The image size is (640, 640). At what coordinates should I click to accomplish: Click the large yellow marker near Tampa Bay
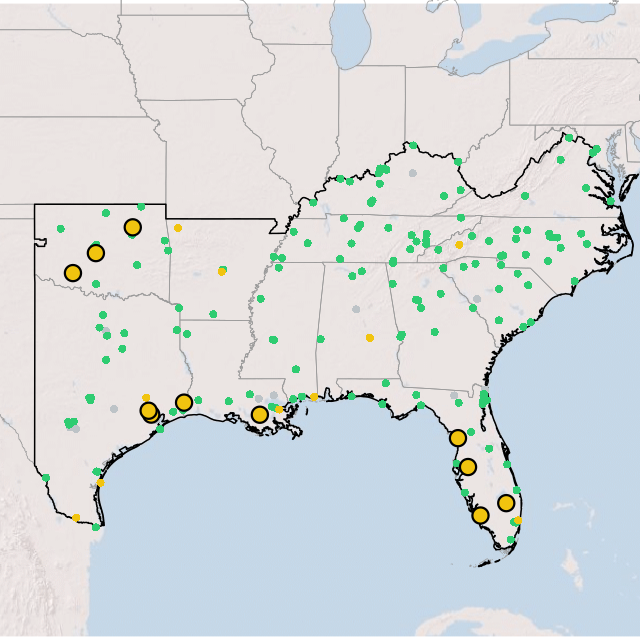pos(468,467)
